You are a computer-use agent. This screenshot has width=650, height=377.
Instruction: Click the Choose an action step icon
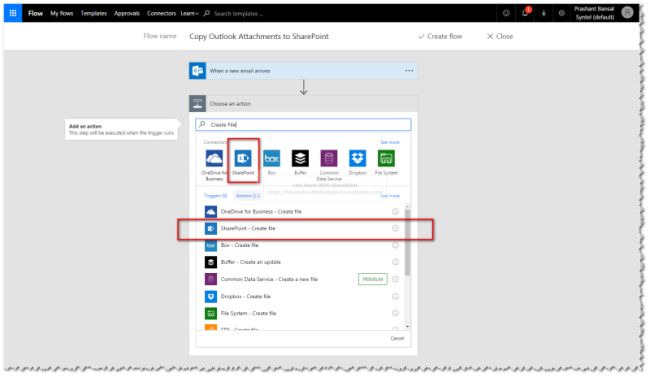197,104
